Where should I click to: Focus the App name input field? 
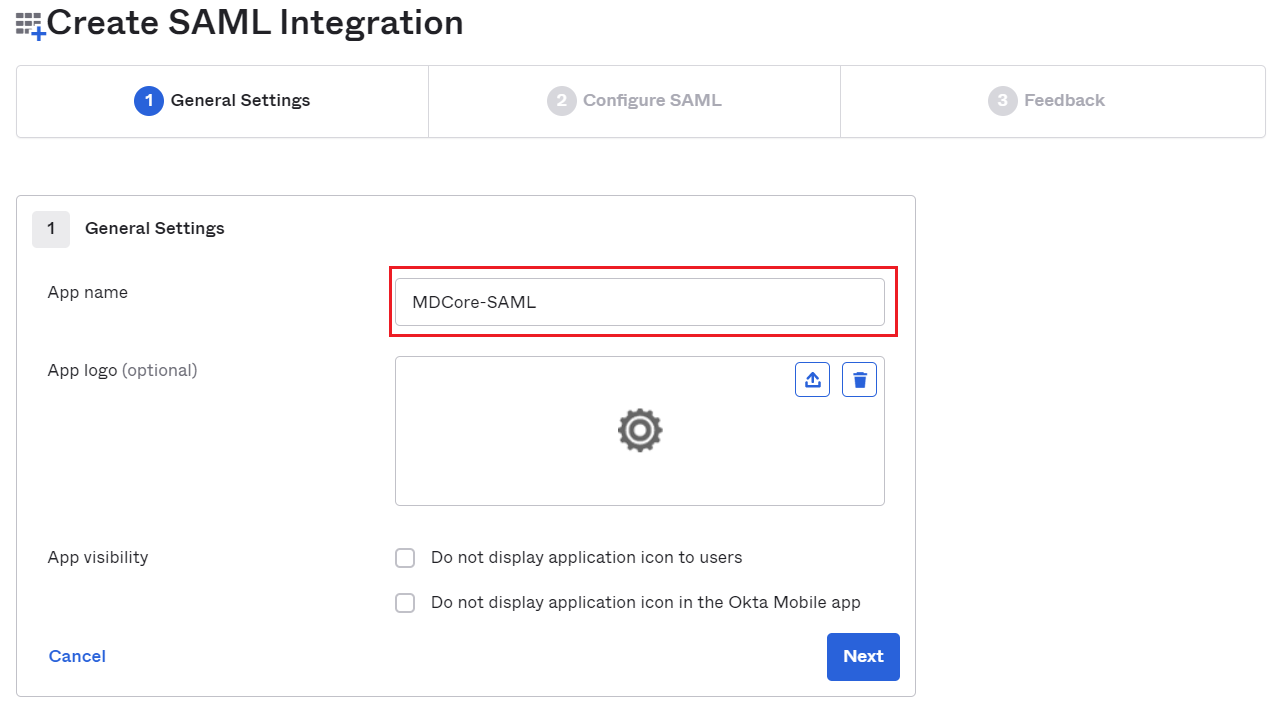640,302
